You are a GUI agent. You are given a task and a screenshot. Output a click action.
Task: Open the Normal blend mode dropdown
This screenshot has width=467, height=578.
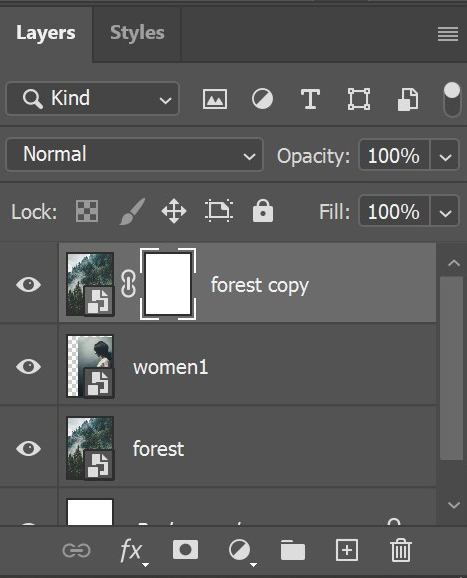pyautogui.click(x=135, y=154)
